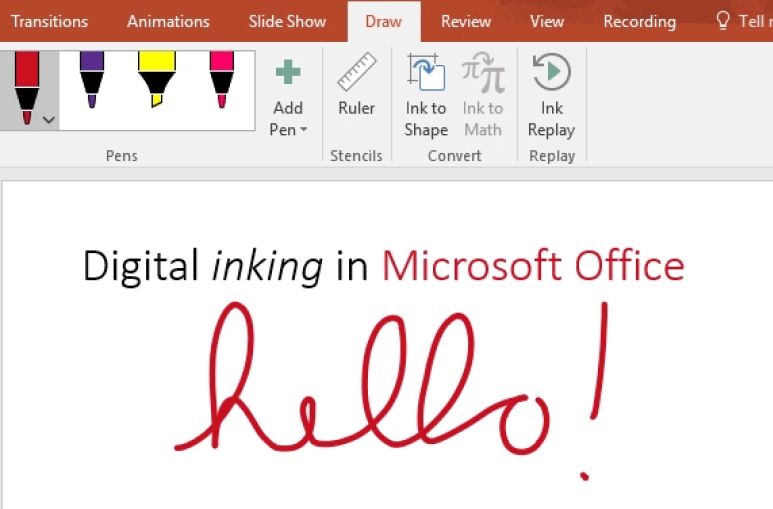Open the Recording tab
Image resolution: width=773 pixels, height=509 pixels.
pyautogui.click(x=639, y=22)
